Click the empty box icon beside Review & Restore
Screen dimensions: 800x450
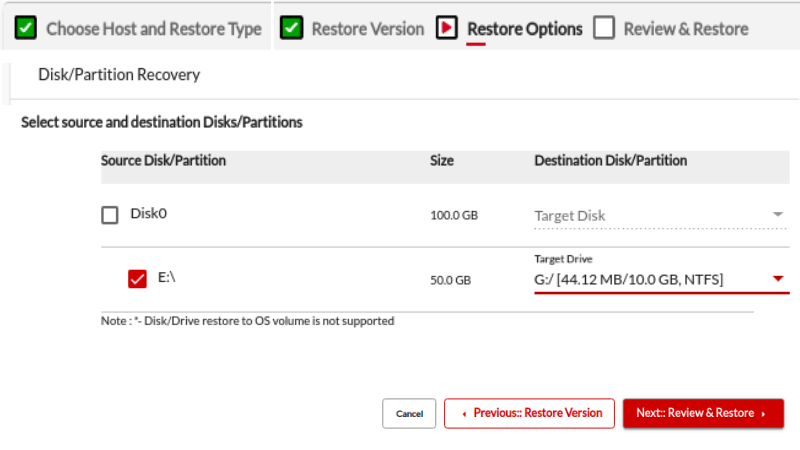point(603,29)
